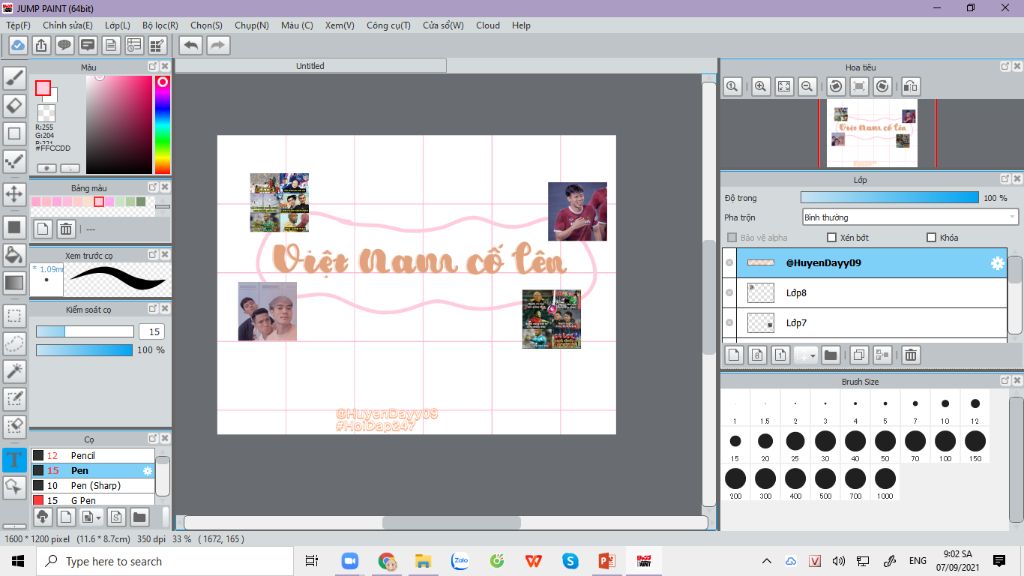The height and width of the screenshot is (576, 1024).
Task: Select the dot/line pen tool
Action: click(14, 161)
